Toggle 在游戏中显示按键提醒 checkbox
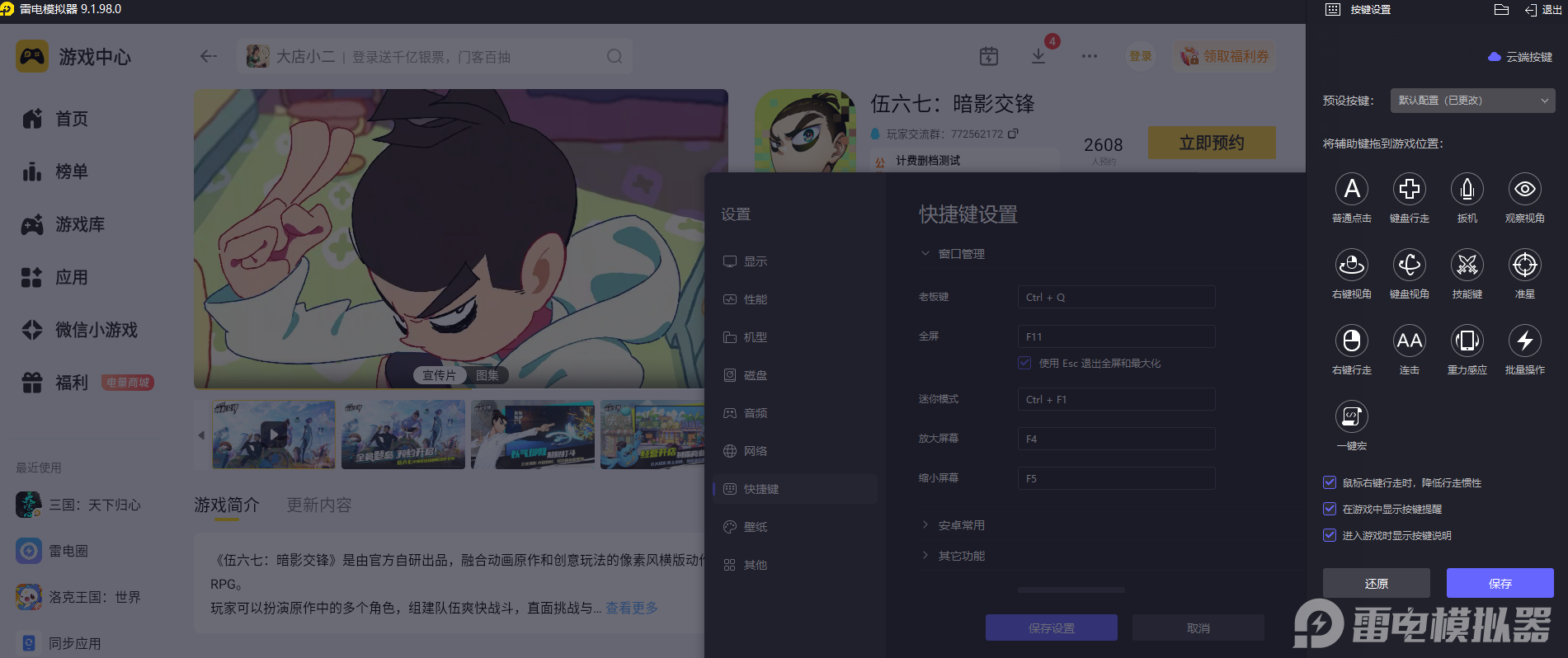Image resolution: width=1568 pixels, height=658 pixels. coord(1329,509)
